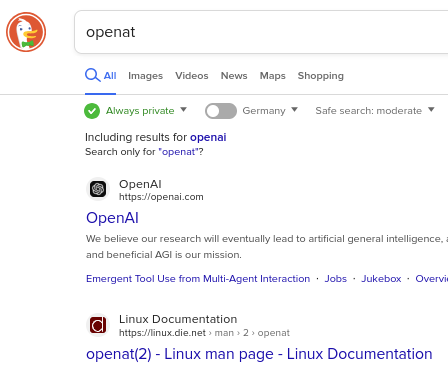Screen dimensions: 448x366
Task: Switch to the All results tab
Action: click(x=101, y=76)
